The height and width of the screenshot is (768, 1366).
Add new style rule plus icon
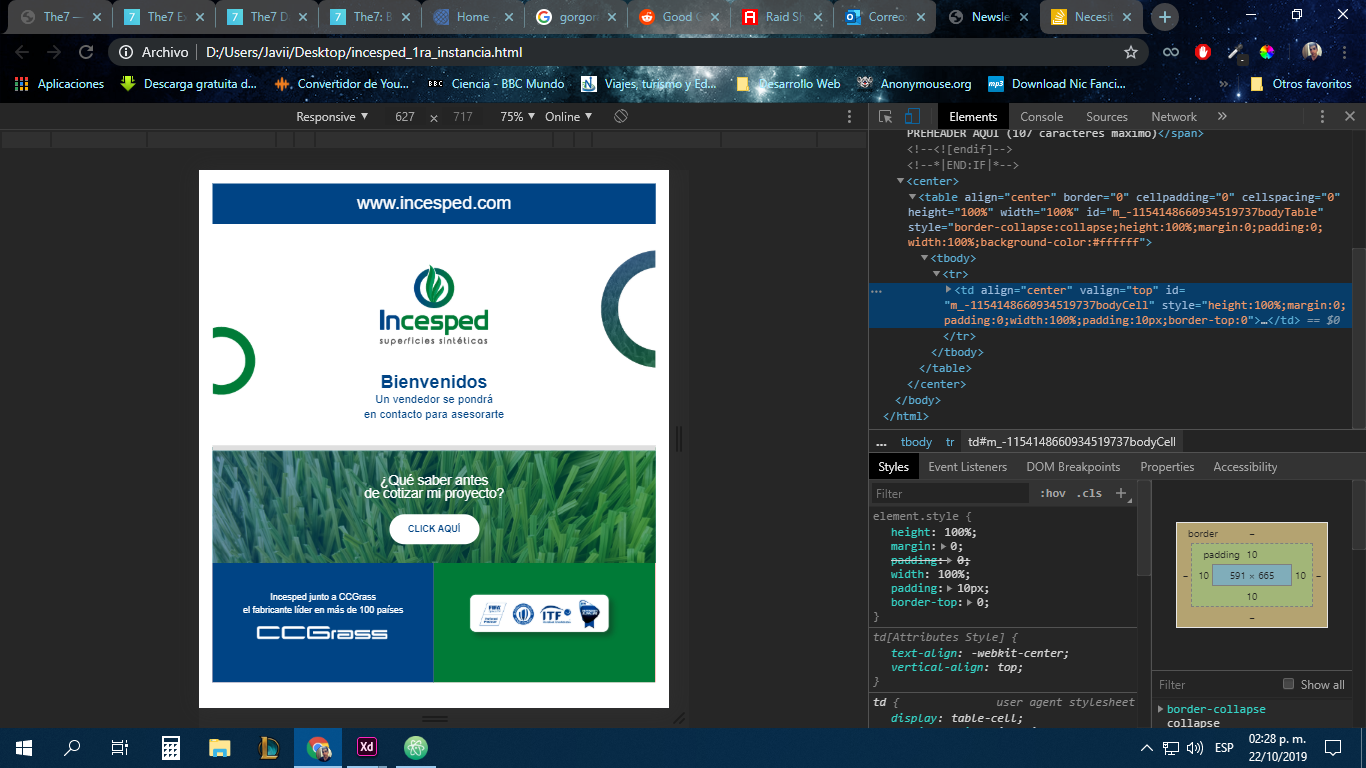[x=1122, y=493]
